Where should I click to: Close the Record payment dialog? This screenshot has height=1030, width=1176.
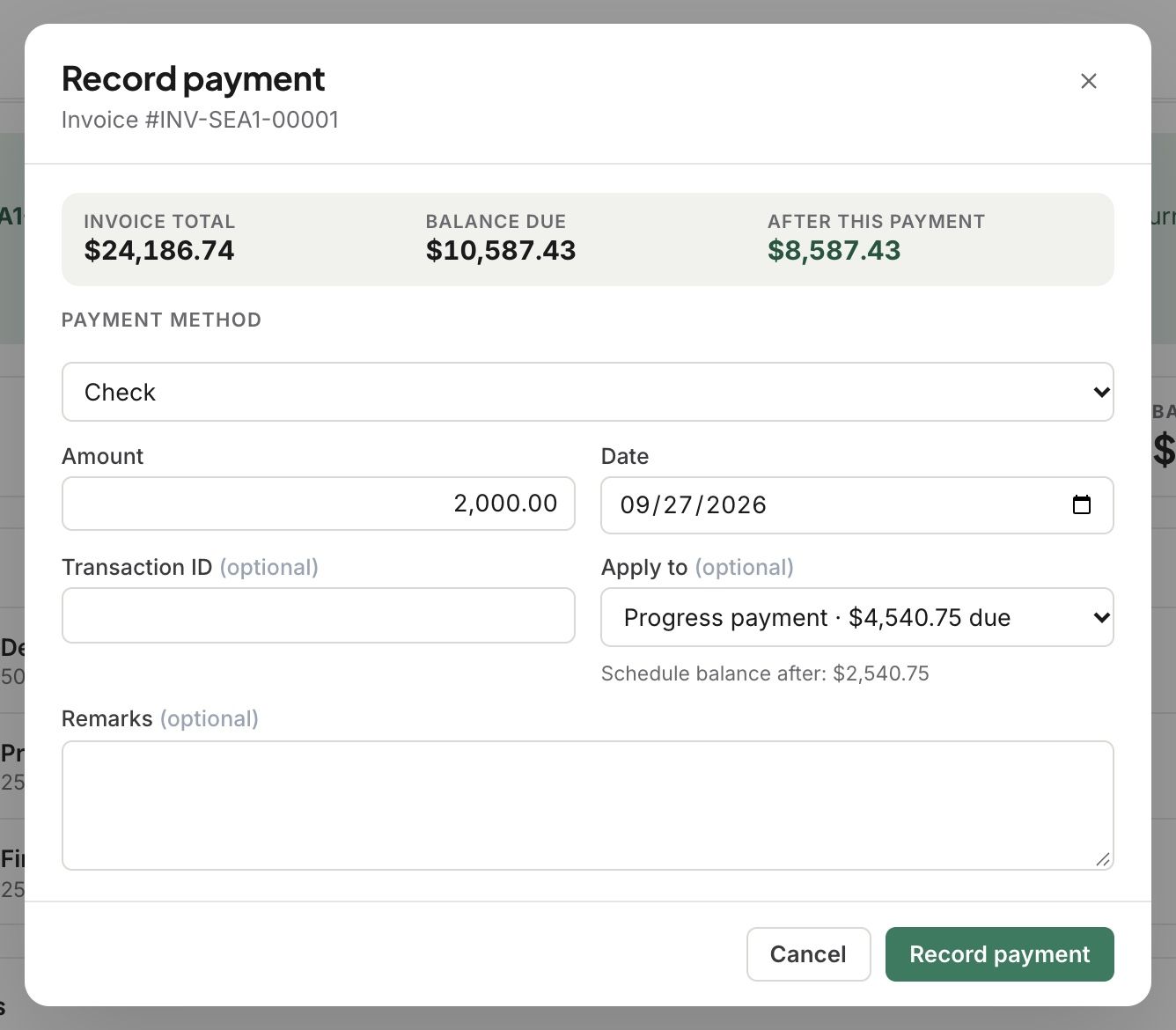coord(1089,81)
